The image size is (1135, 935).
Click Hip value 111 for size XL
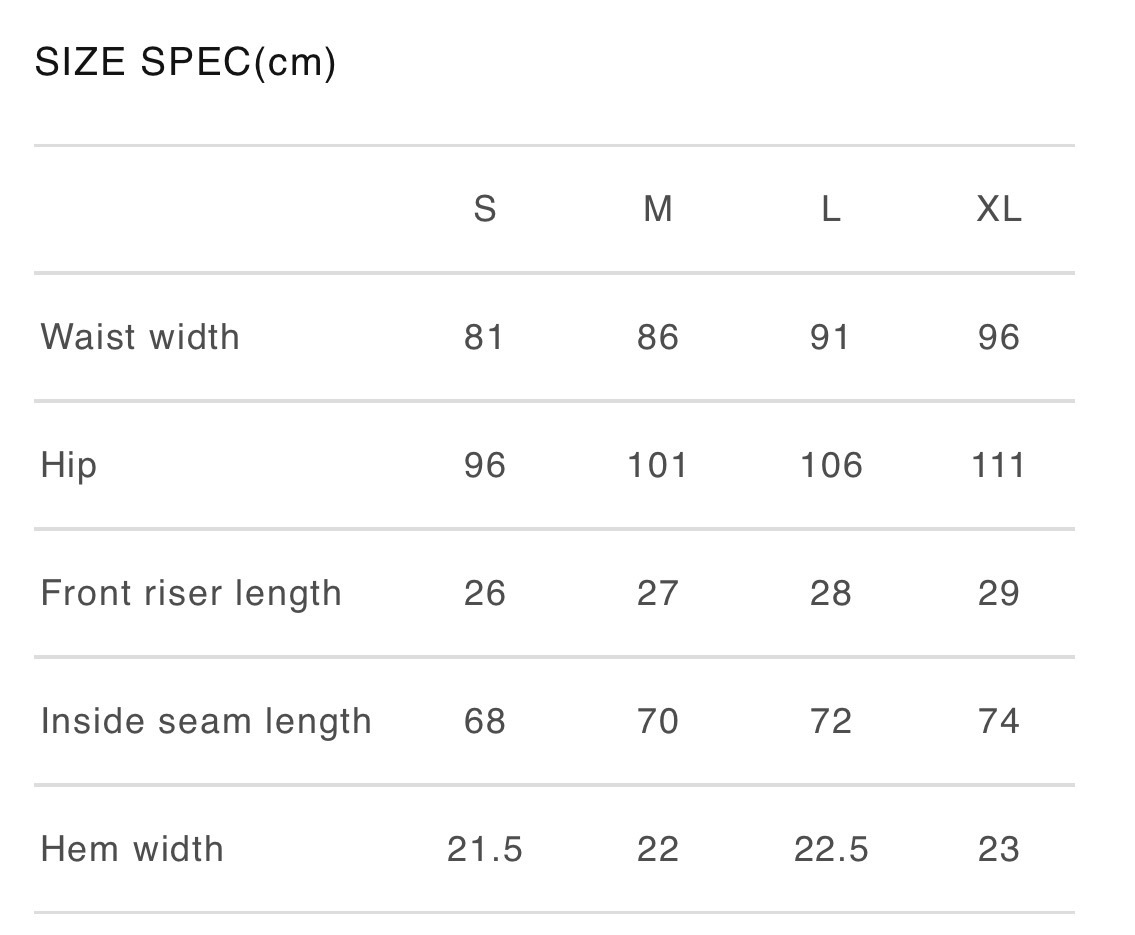point(999,465)
